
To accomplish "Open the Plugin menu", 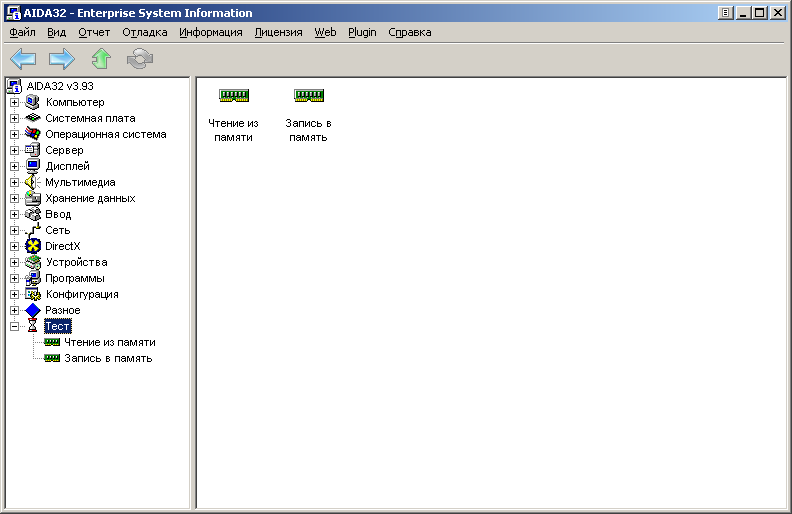I will 362,32.
